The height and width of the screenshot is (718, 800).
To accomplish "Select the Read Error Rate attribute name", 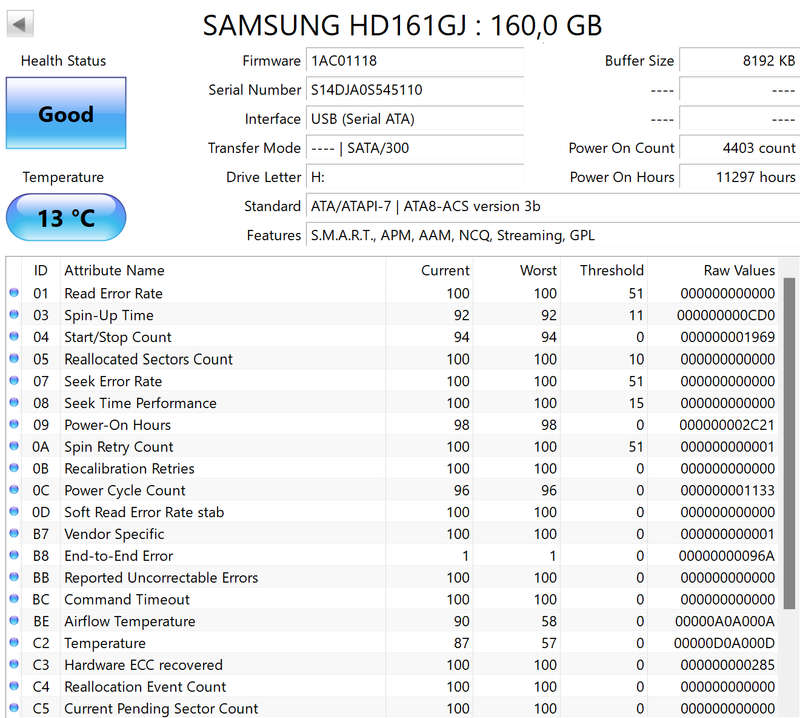I will click(x=113, y=293).
